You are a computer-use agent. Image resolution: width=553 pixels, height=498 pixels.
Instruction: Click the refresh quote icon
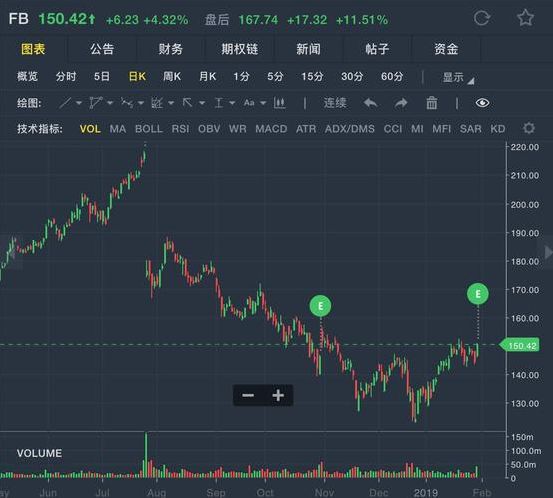pos(482,18)
